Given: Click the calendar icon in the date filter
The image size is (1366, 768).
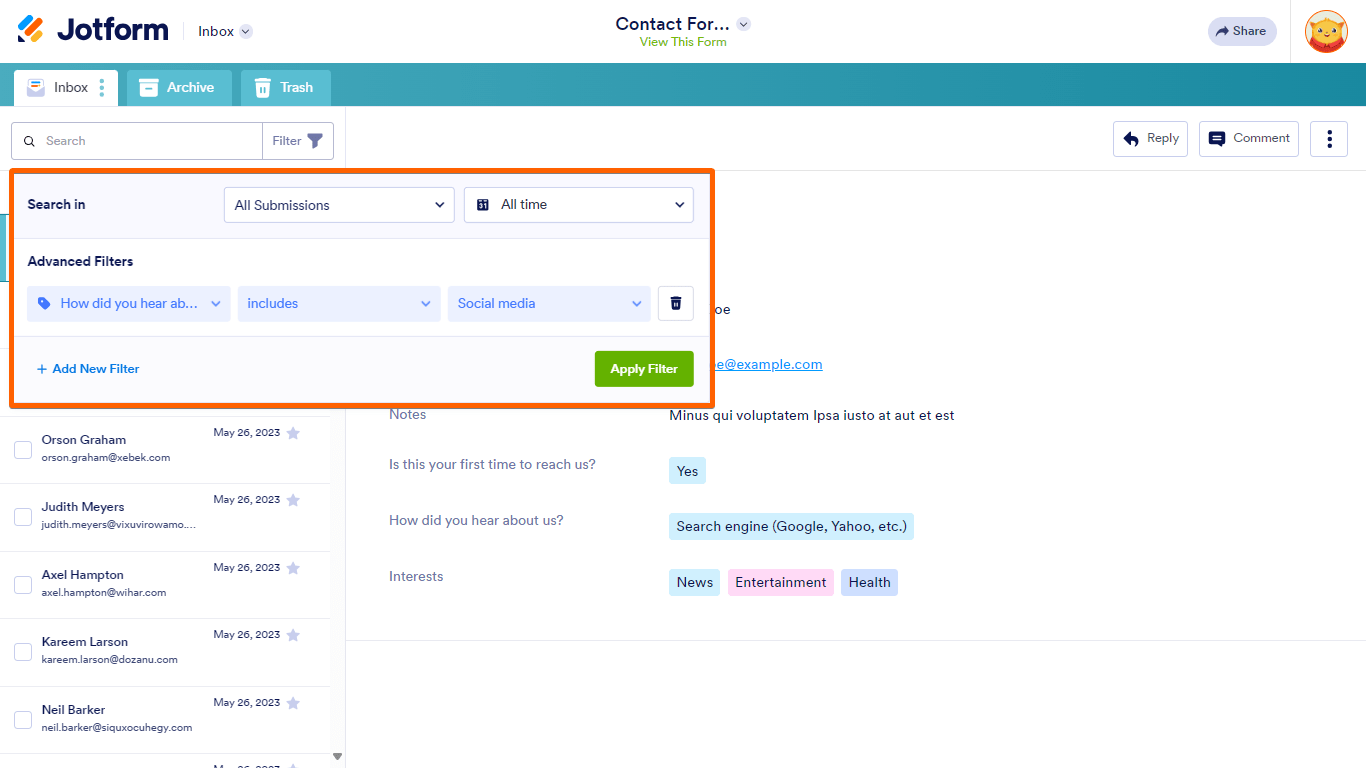Looking at the screenshot, I should click(483, 204).
